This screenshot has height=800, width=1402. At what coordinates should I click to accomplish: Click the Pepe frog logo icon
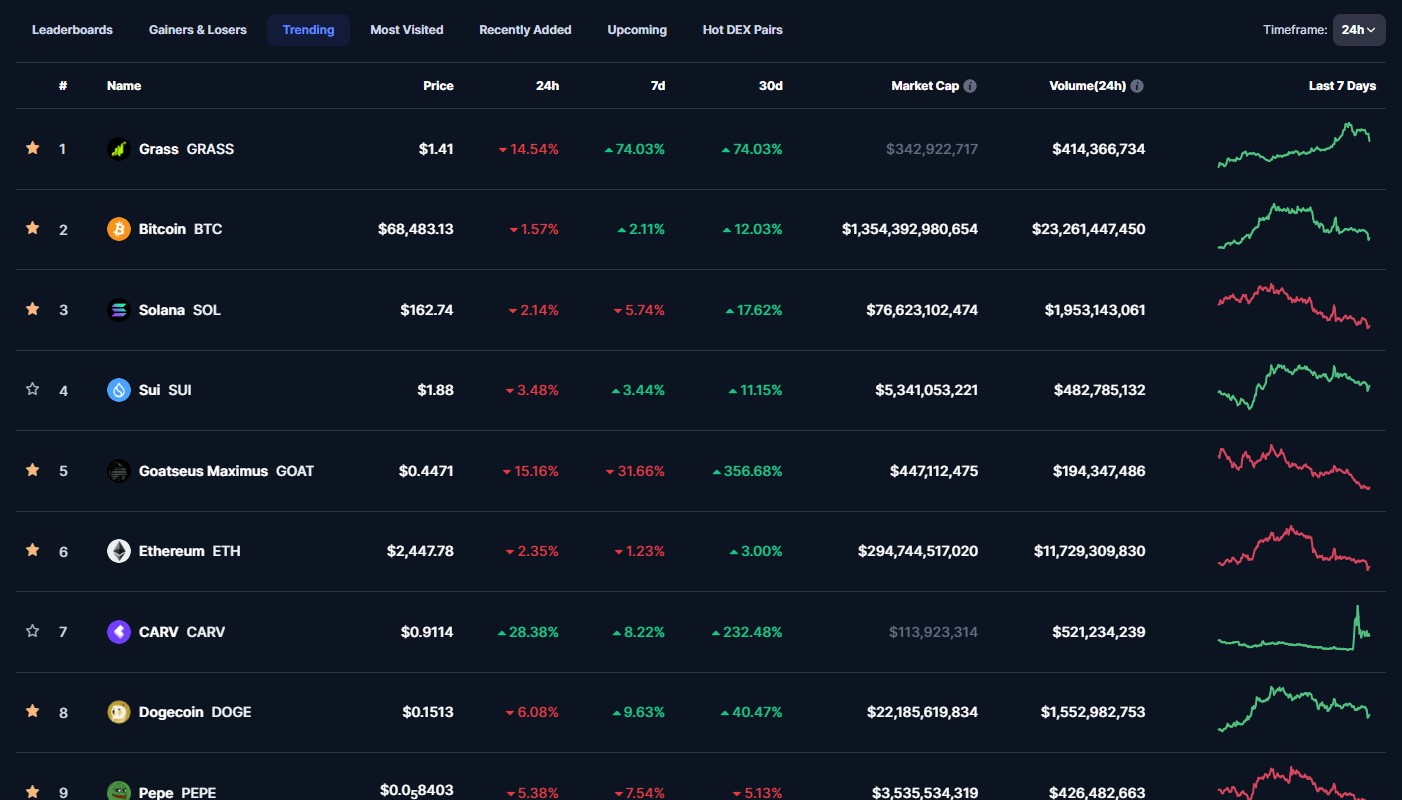tap(119, 792)
